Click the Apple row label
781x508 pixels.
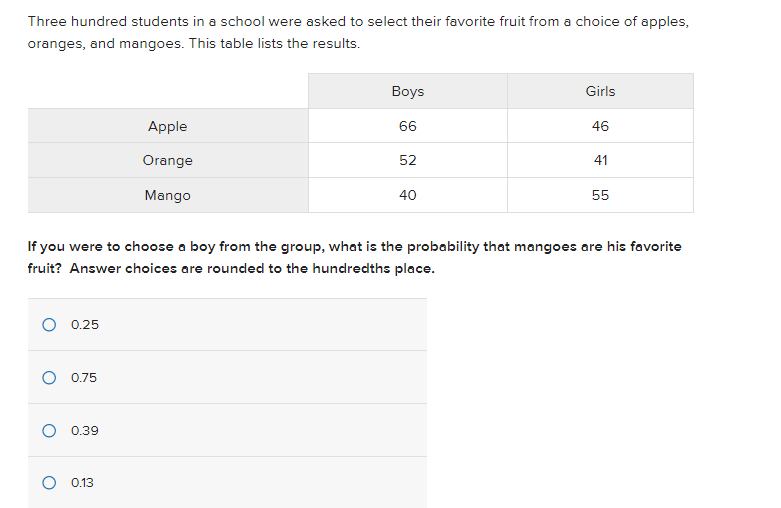(x=168, y=126)
